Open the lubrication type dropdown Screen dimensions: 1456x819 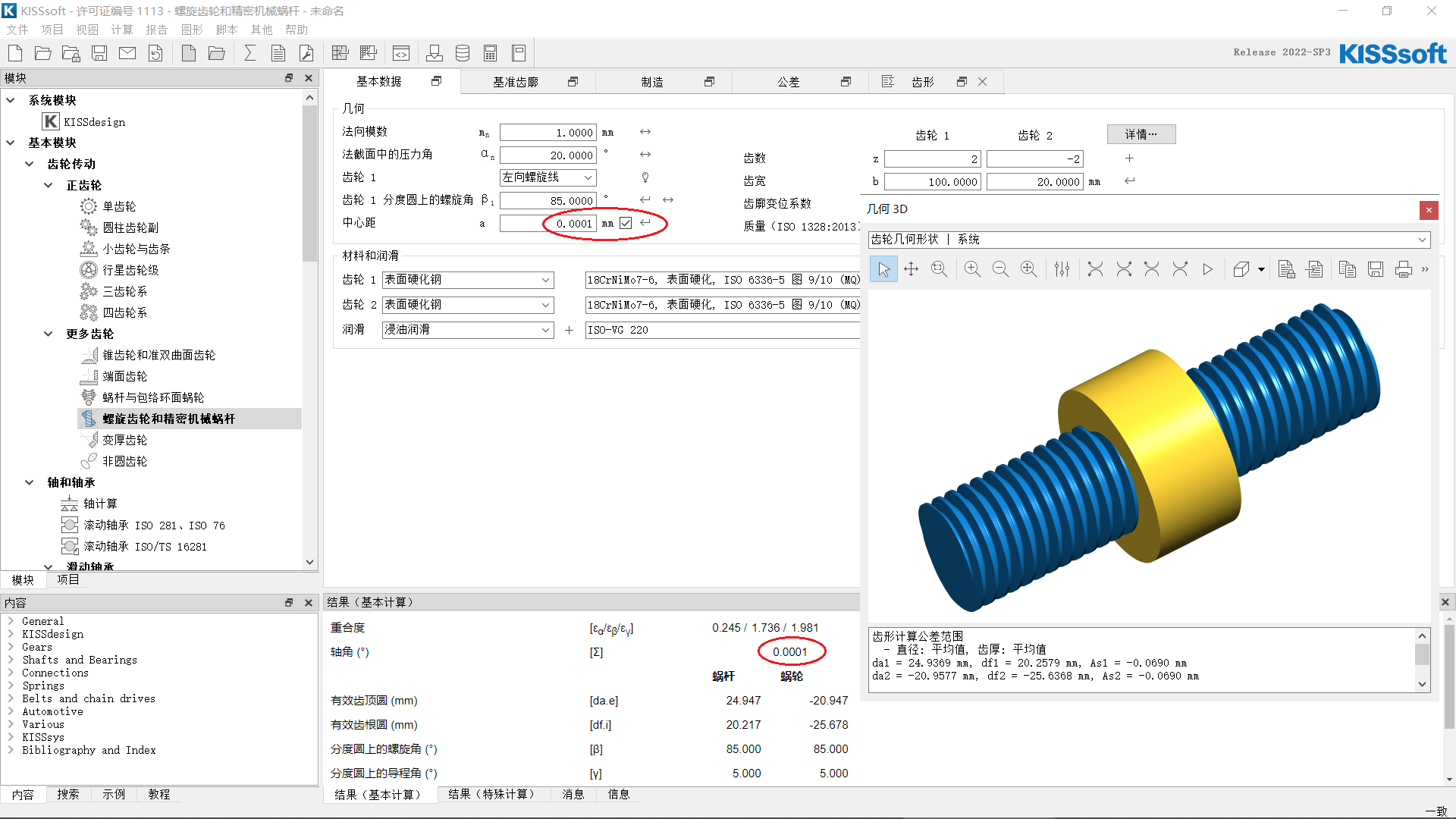click(x=468, y=330)
